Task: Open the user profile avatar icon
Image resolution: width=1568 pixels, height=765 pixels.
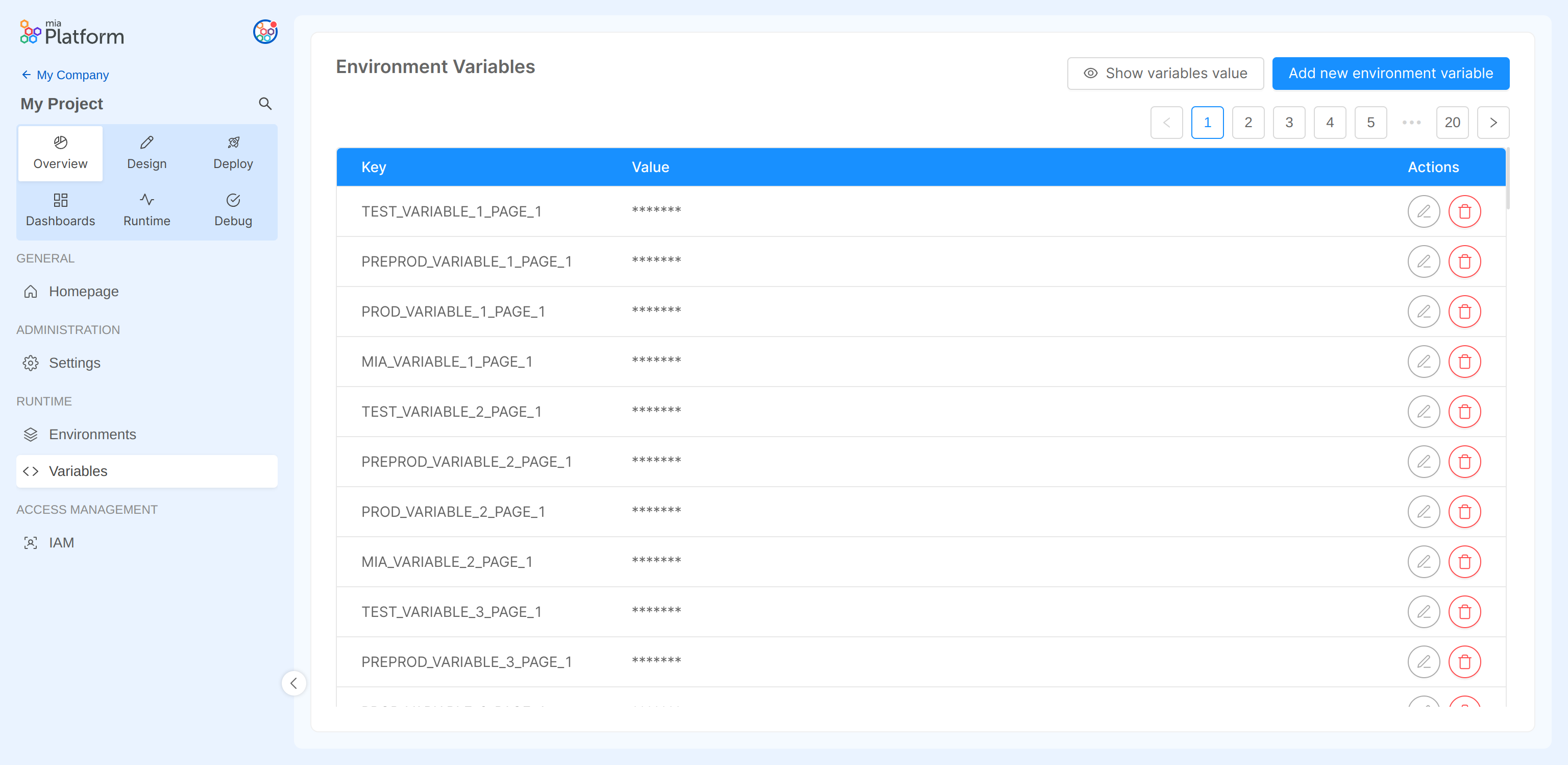Action: [x=265, y=32]
